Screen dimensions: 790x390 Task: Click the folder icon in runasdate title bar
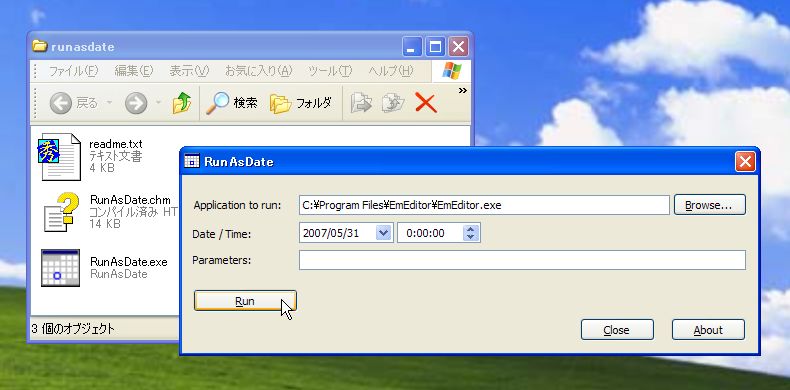click(40, 46)
